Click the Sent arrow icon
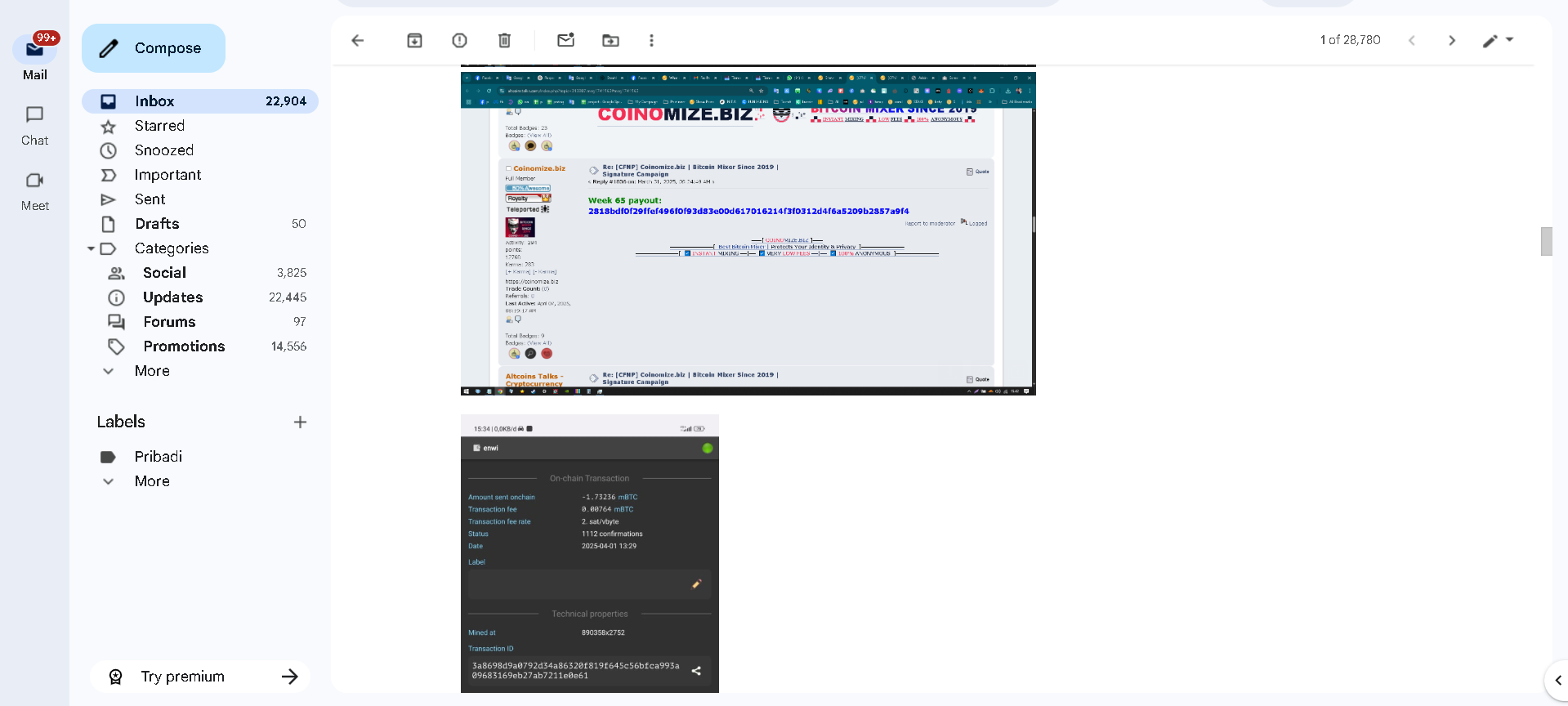 tap(108, 199)
